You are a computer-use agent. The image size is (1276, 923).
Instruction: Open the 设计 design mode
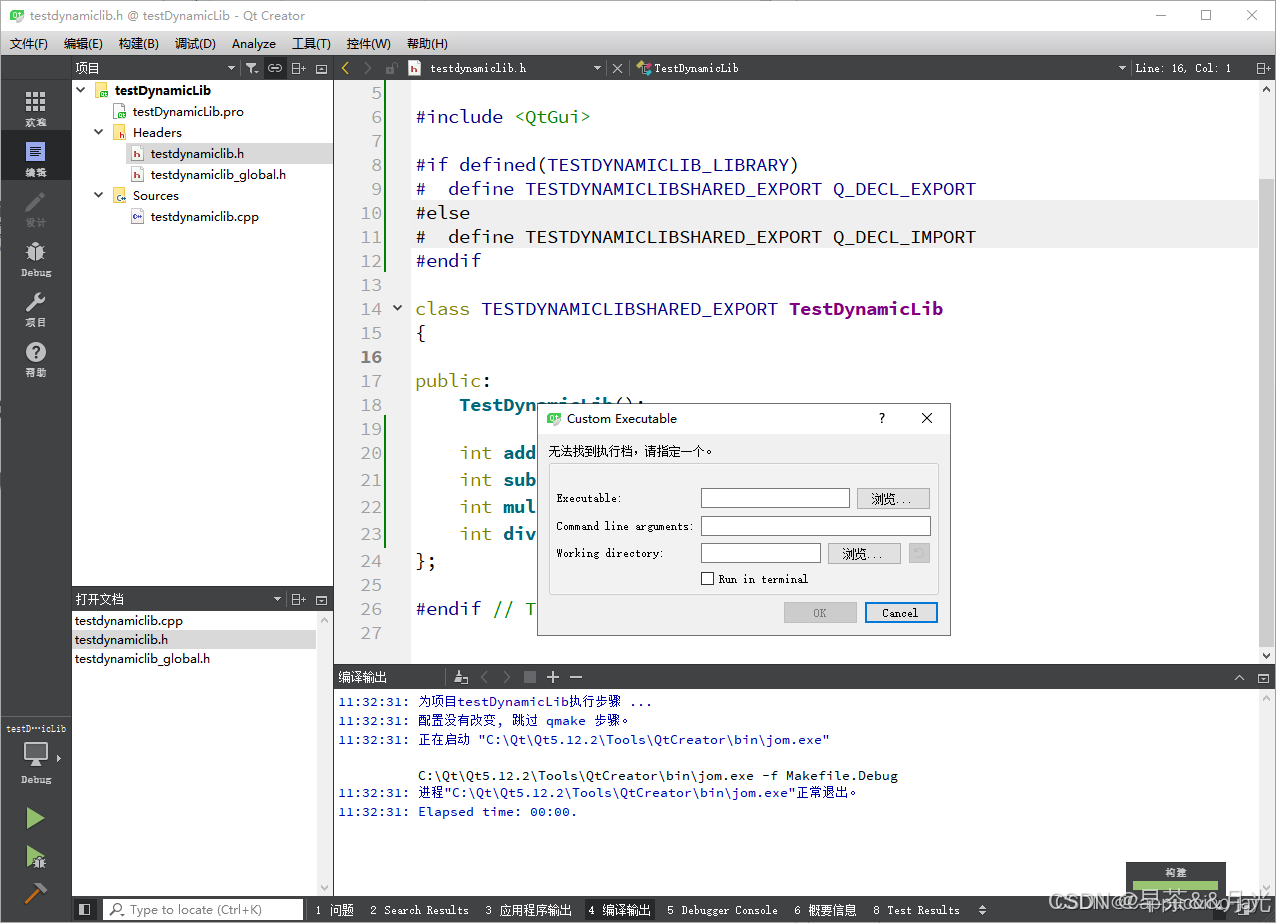(x=35, y=208)
